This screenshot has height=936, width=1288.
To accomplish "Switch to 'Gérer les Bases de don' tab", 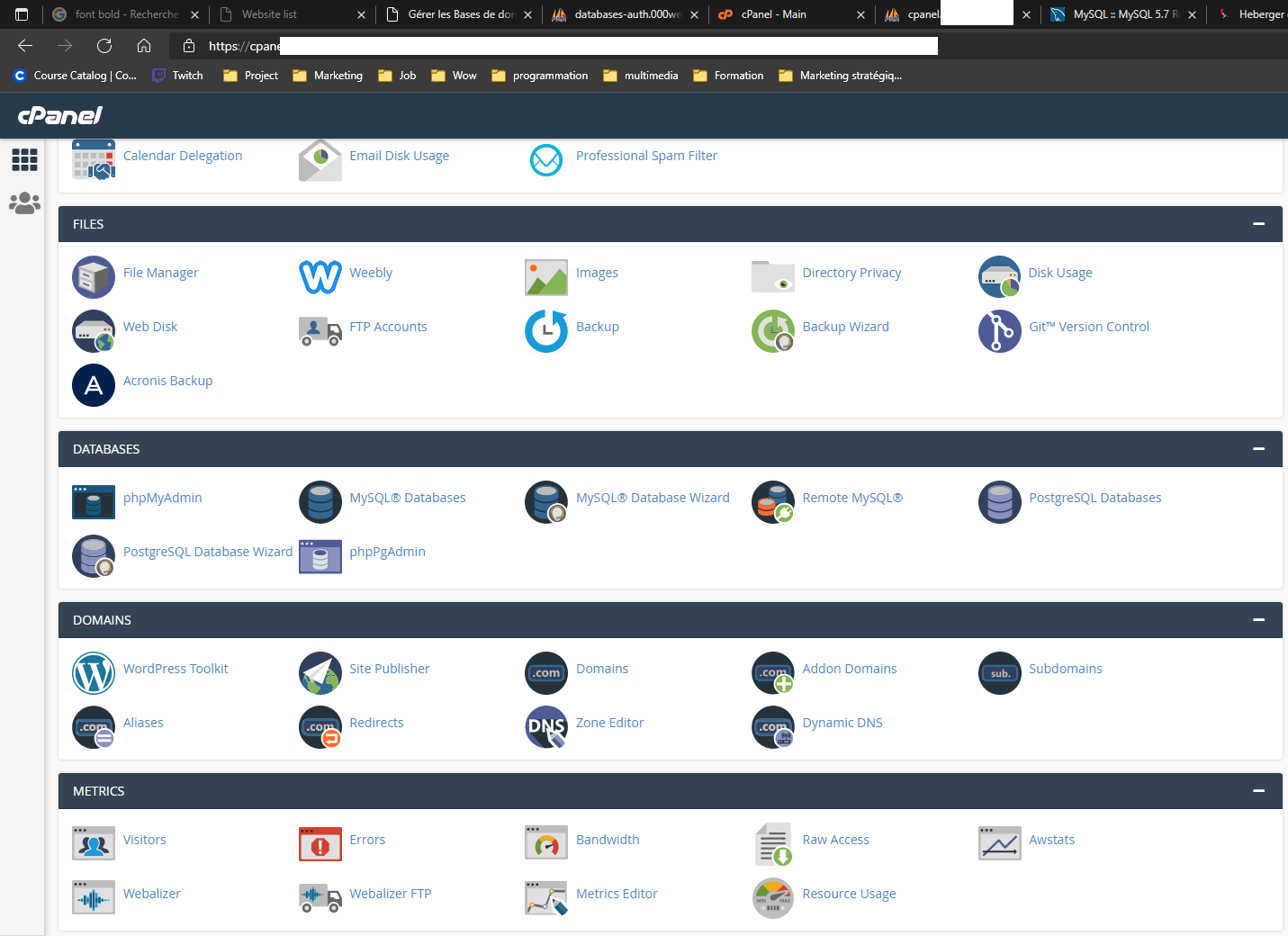I will coord(457,14).
